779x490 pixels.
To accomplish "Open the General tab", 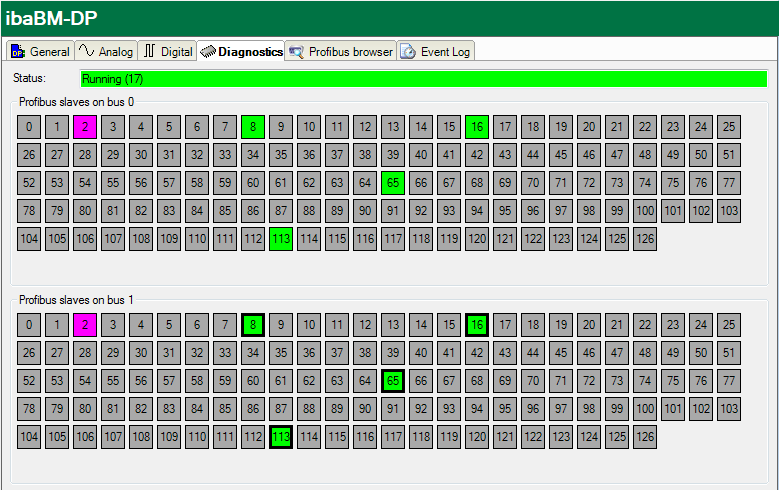I will coord(41,51).
